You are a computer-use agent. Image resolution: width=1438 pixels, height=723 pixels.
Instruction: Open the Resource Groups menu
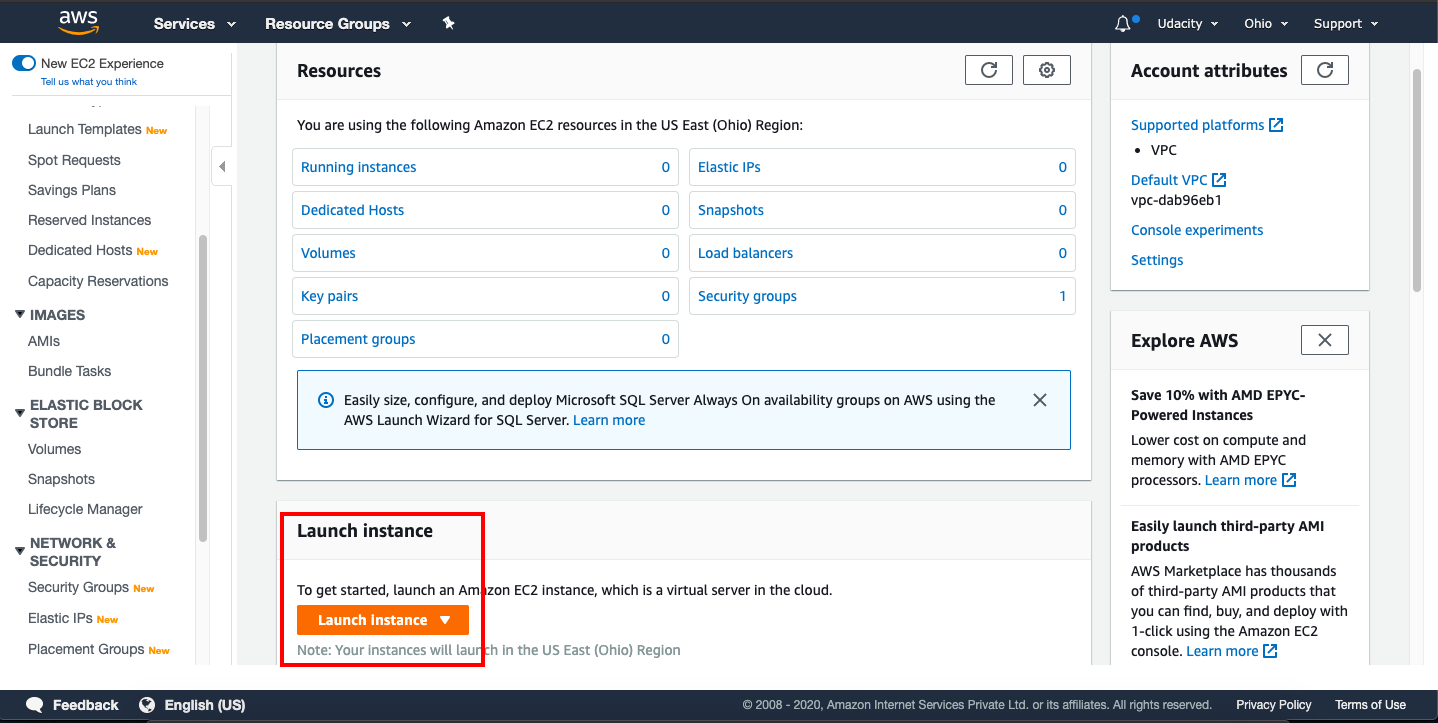[x=337, y=24]
